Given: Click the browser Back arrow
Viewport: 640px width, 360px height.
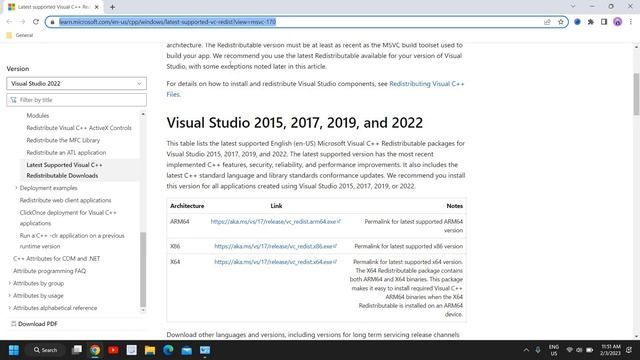Looking at the screenshot, I should (9, 22).
